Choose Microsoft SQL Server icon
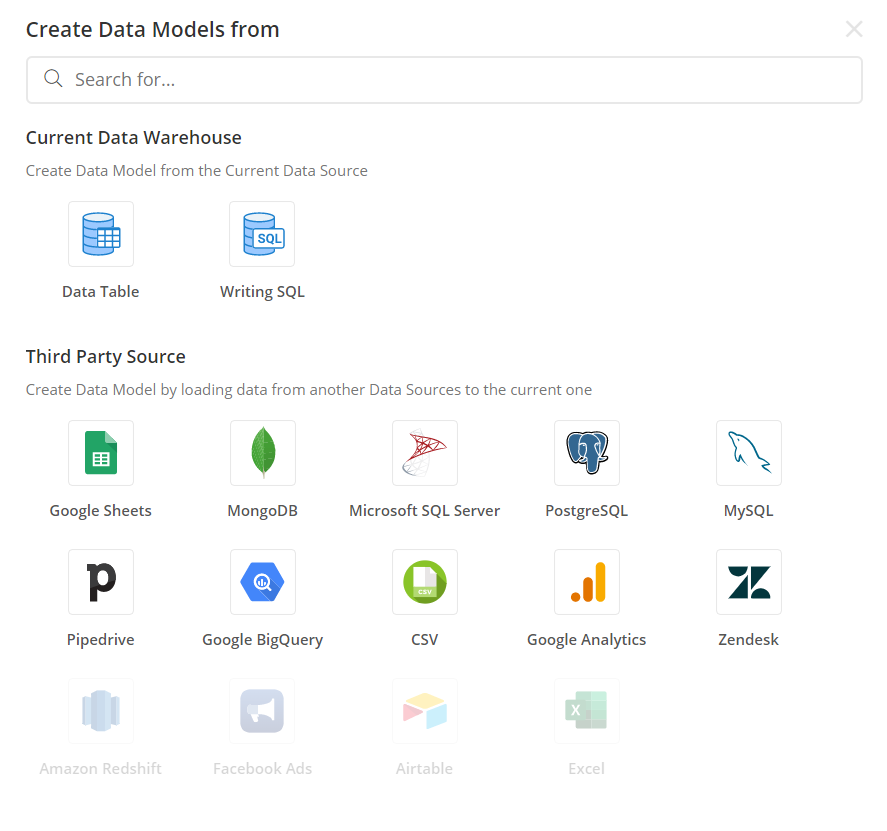Screen dimensions: 887x831 [x=425, y=453]
